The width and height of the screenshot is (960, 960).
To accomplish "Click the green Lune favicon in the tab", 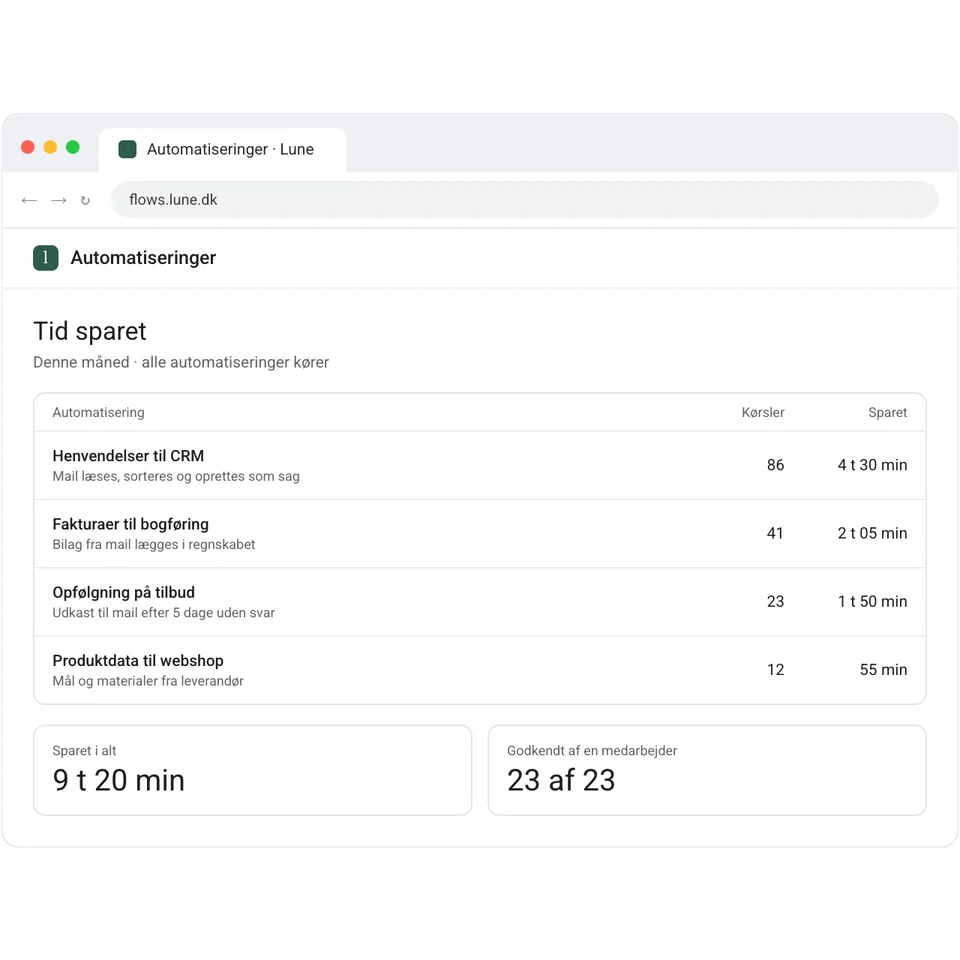I will pos(127,149).
